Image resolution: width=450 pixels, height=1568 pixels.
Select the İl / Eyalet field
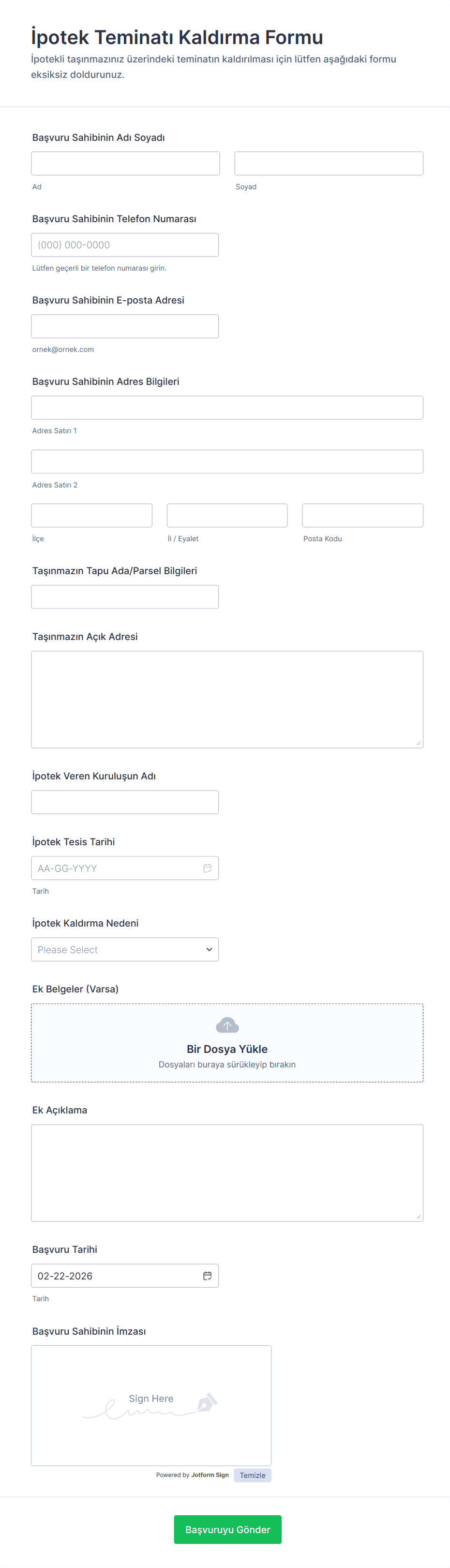pyautogui.click(x=227, y=516)
